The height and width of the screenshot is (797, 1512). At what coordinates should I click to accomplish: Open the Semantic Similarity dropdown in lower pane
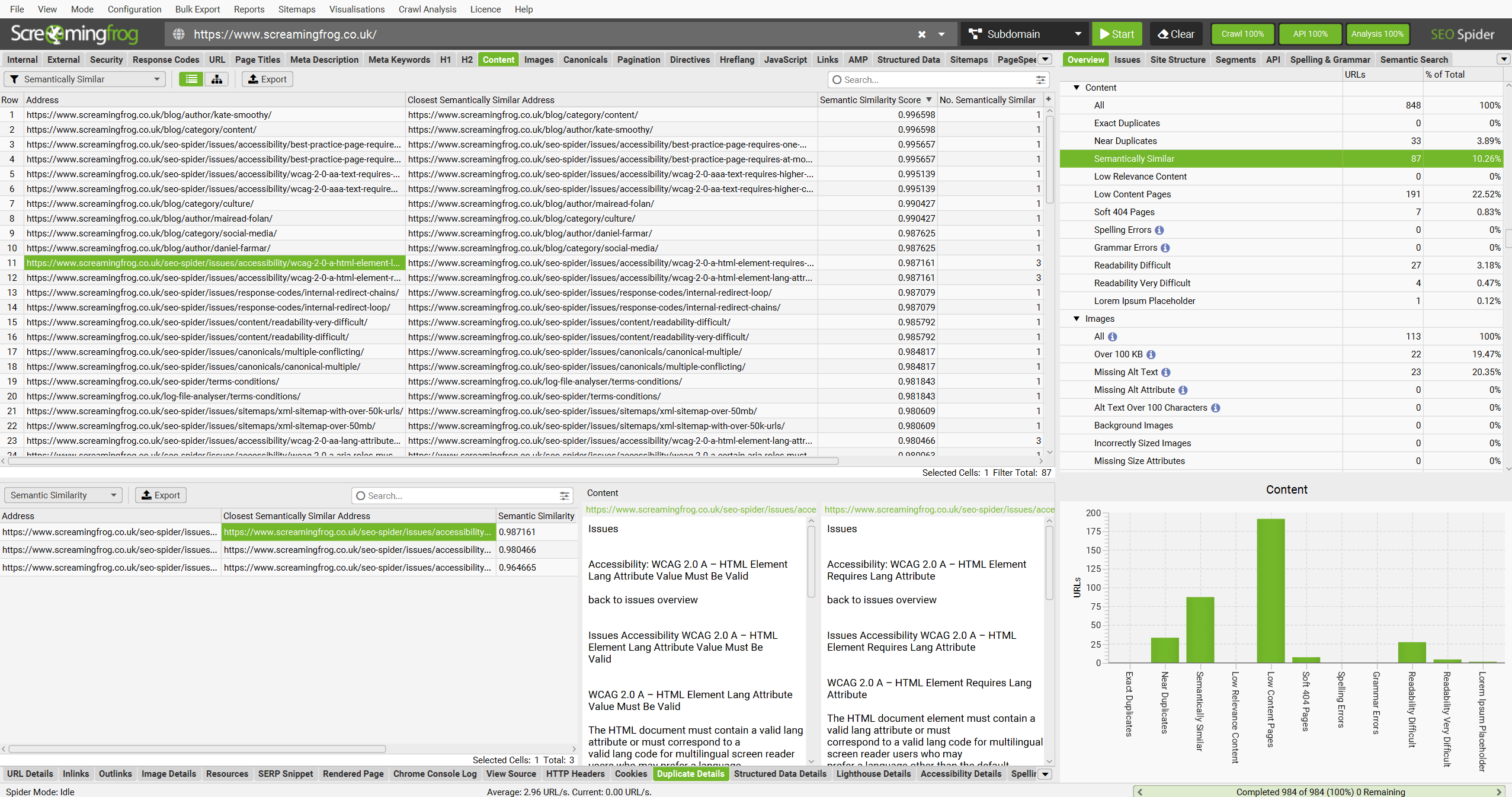pos(63,495)
